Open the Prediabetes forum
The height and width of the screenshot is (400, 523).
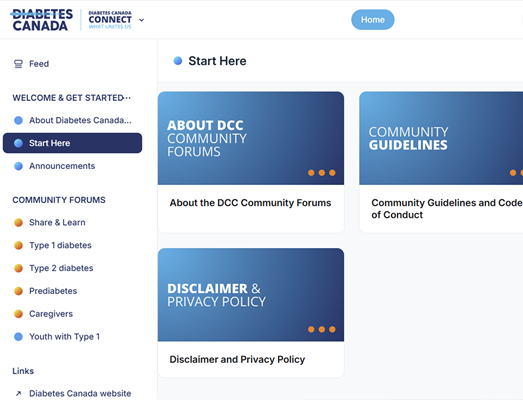point(53,291)
